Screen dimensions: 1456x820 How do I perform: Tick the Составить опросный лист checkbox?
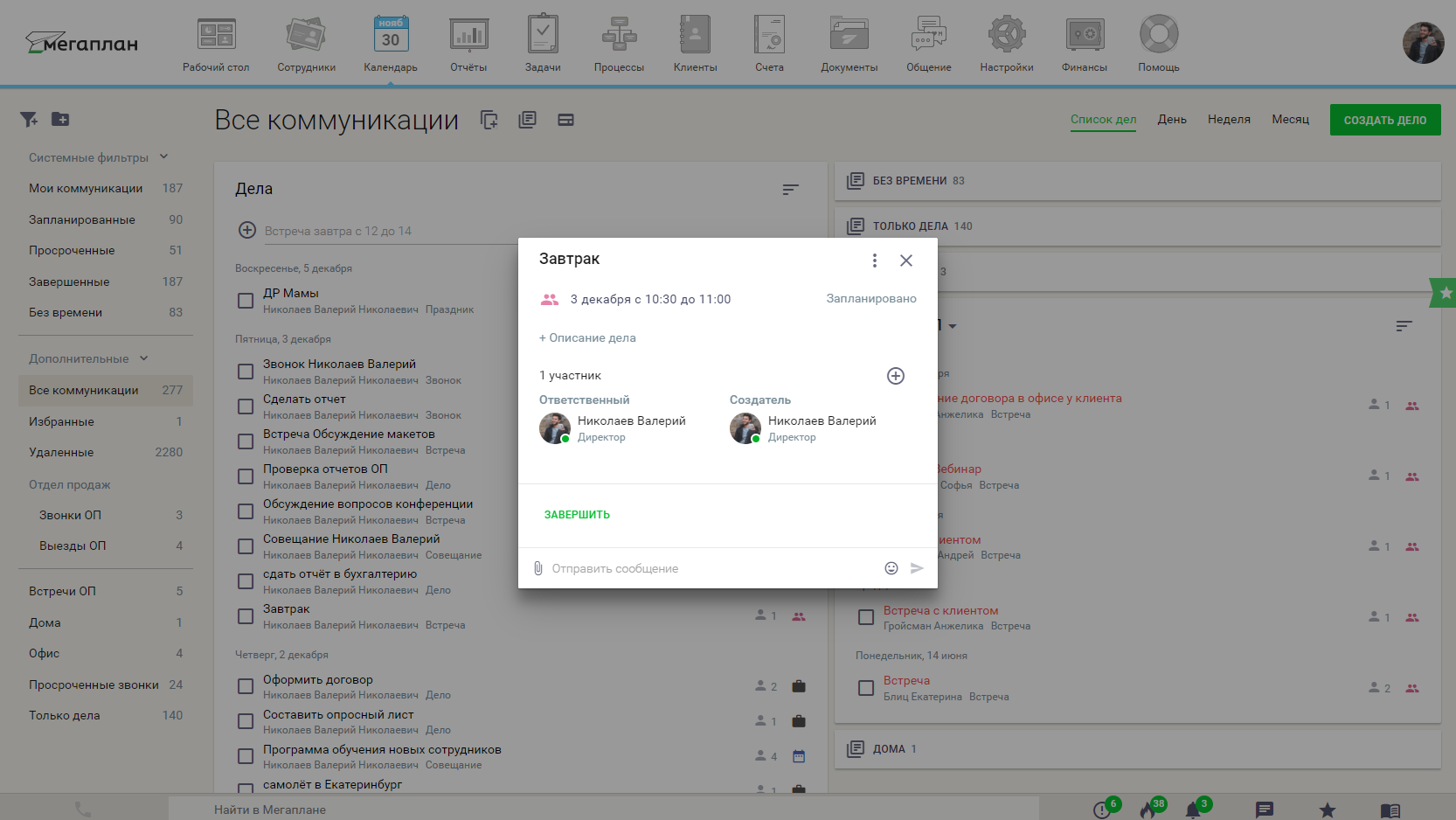[x=246, y=722]
